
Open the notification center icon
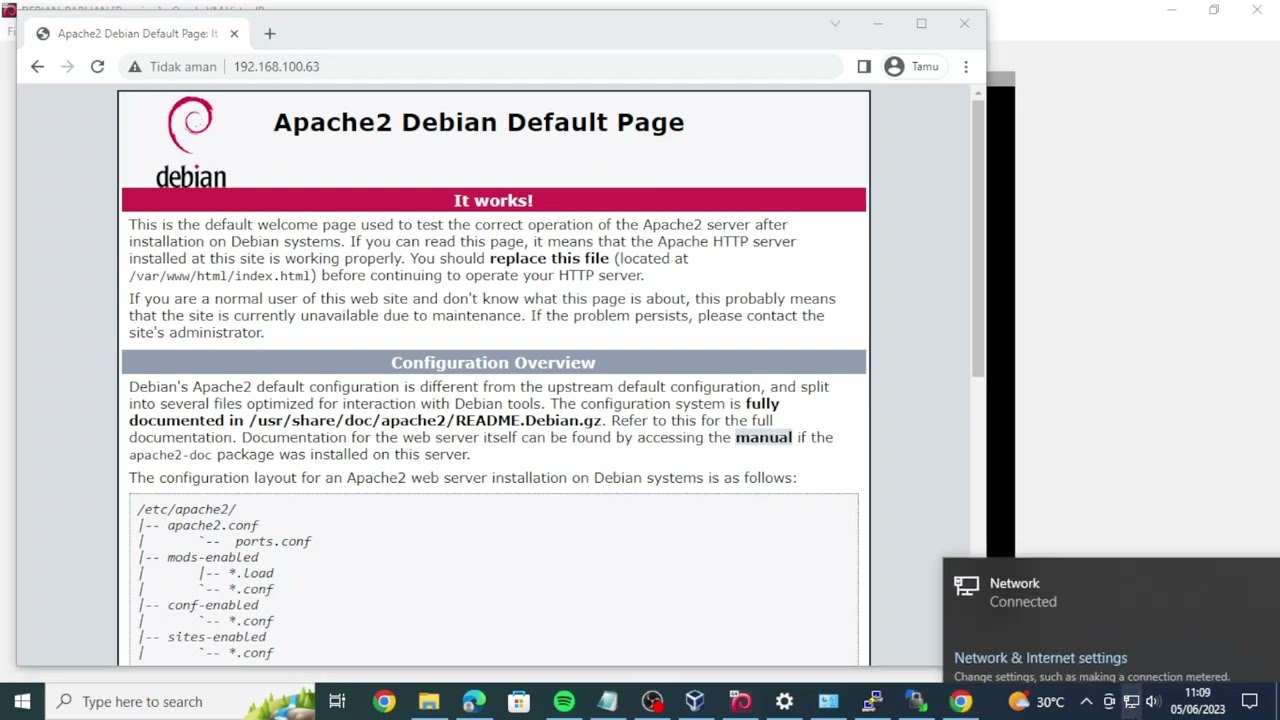(1250, 702)
